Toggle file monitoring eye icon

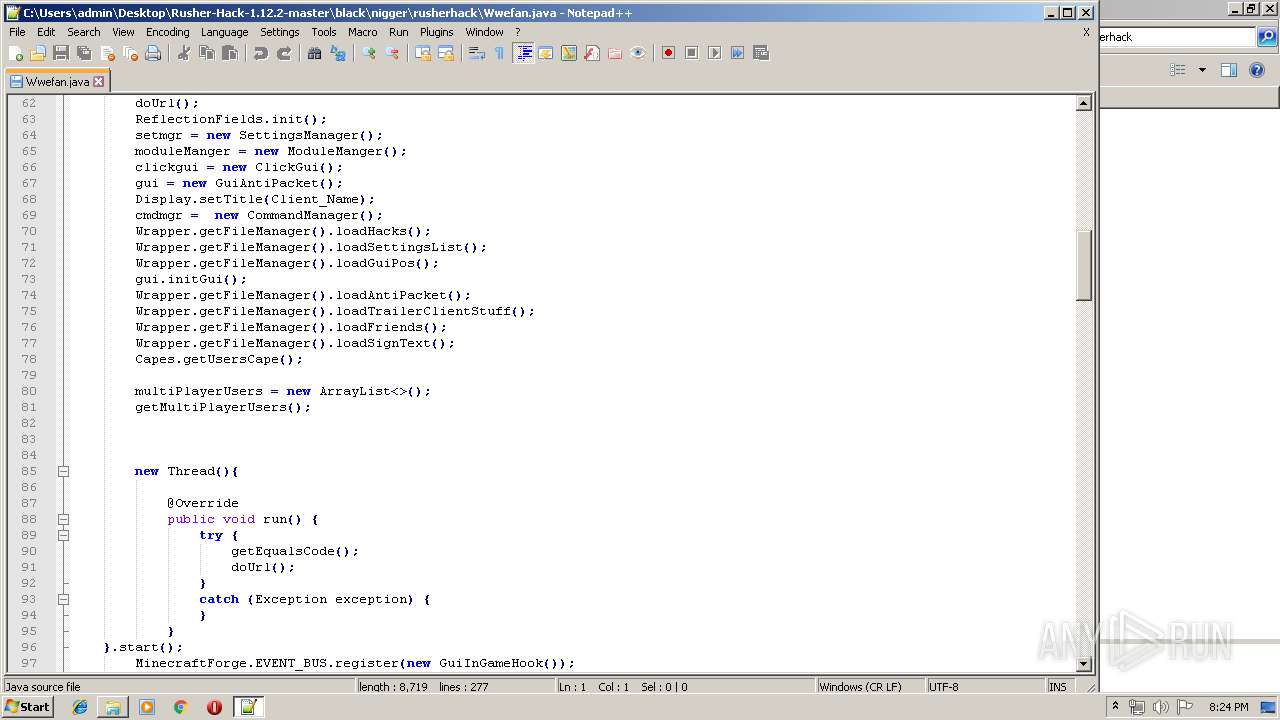(x=638, y=53)
